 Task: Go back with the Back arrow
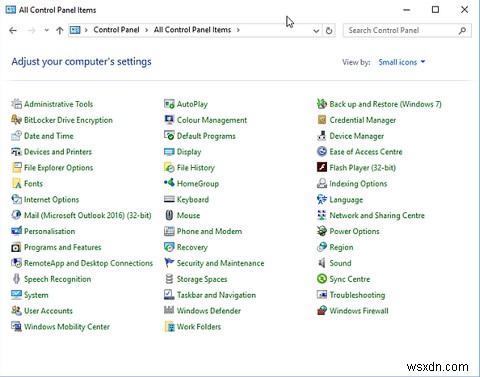(13, 31)
